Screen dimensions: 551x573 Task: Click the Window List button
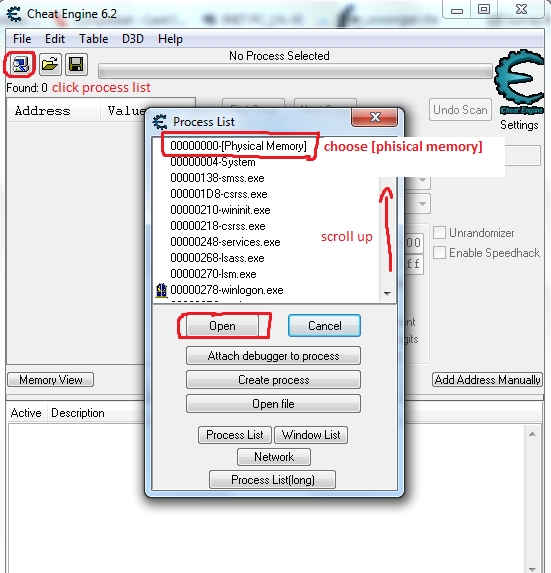coord(311,435)
